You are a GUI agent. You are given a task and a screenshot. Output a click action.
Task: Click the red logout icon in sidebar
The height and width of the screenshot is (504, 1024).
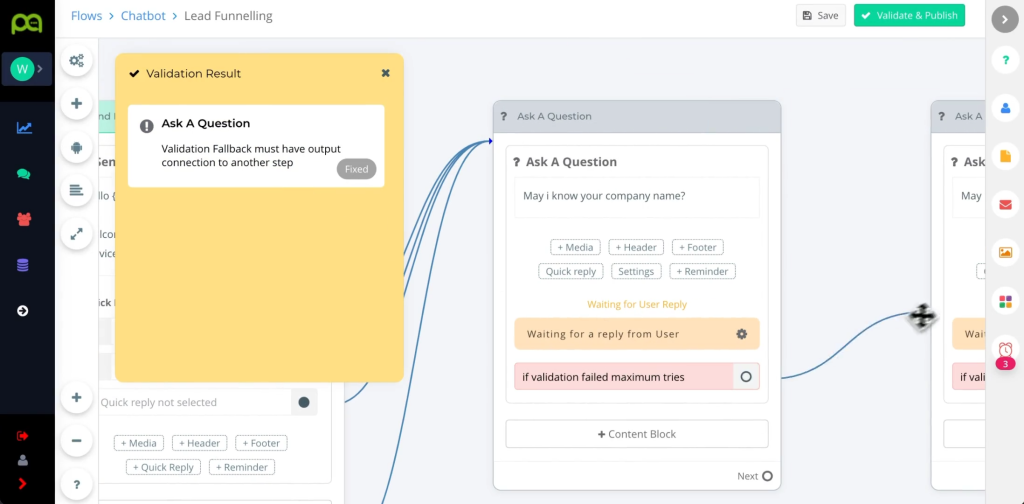(23, 435)
